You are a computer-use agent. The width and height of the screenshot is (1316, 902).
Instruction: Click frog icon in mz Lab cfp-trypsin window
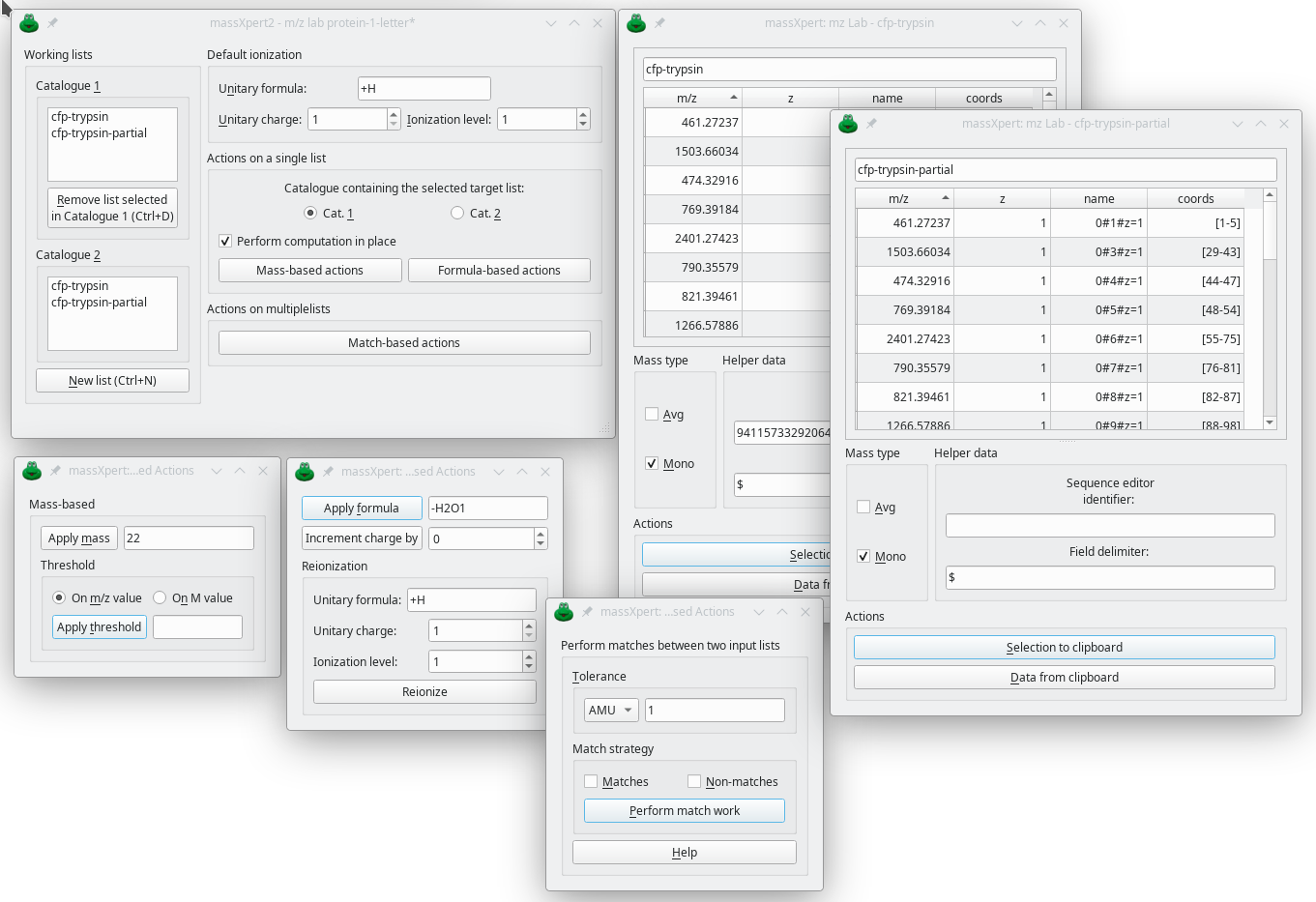tap(636, 22)
